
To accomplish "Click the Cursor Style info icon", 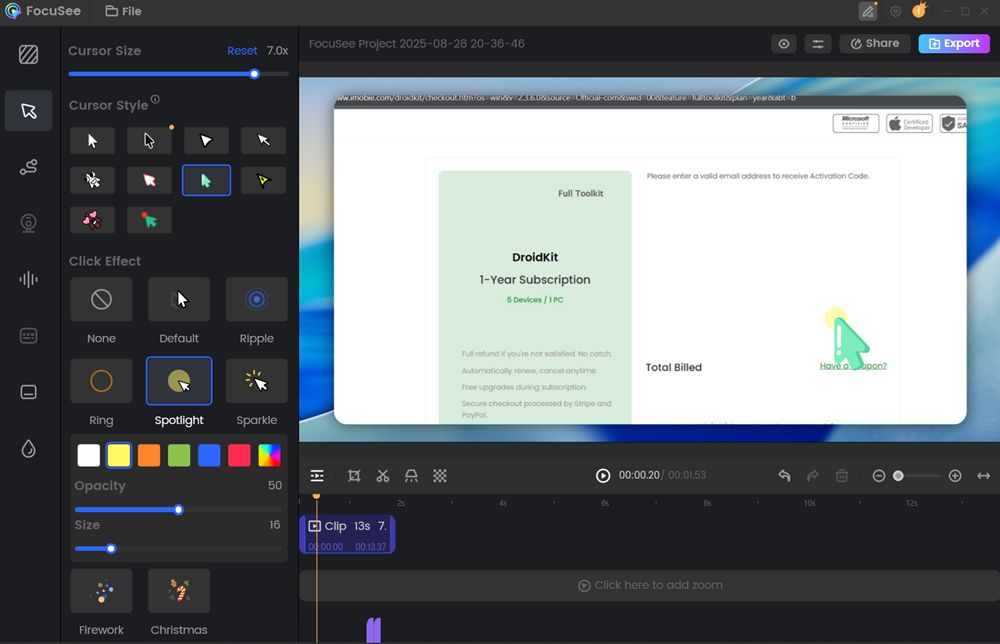I will 156,99.
